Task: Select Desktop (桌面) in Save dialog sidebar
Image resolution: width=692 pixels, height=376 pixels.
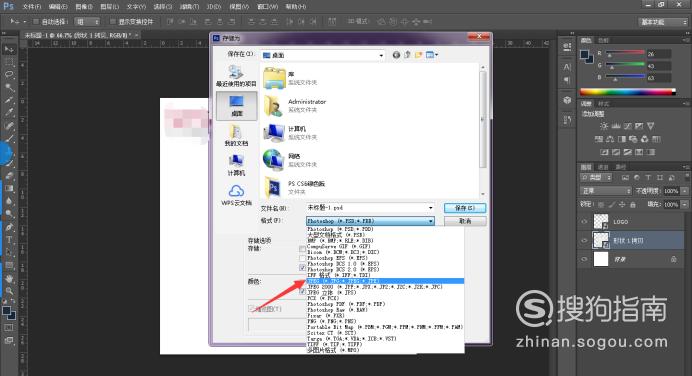Action: pos(237,106)
